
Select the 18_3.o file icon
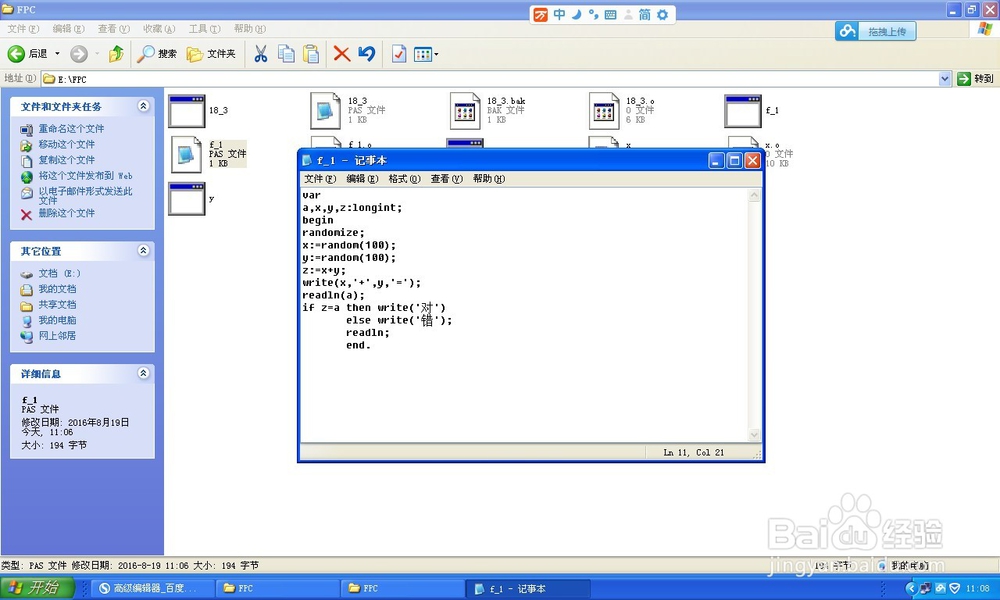point(604,111)
